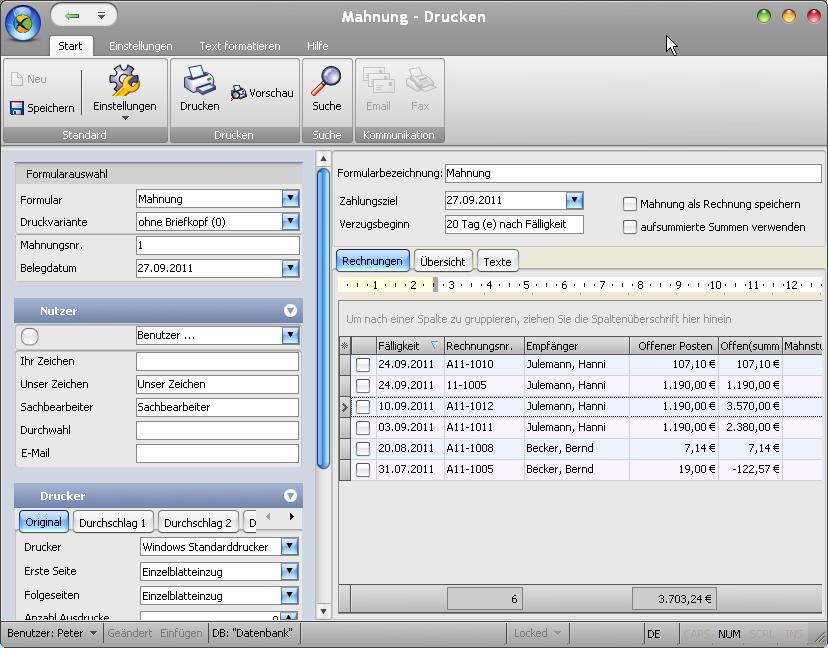Screen dimensions: 828x648
Task: Click the Speichern floppy disk icon
Action: pos(17,108)
